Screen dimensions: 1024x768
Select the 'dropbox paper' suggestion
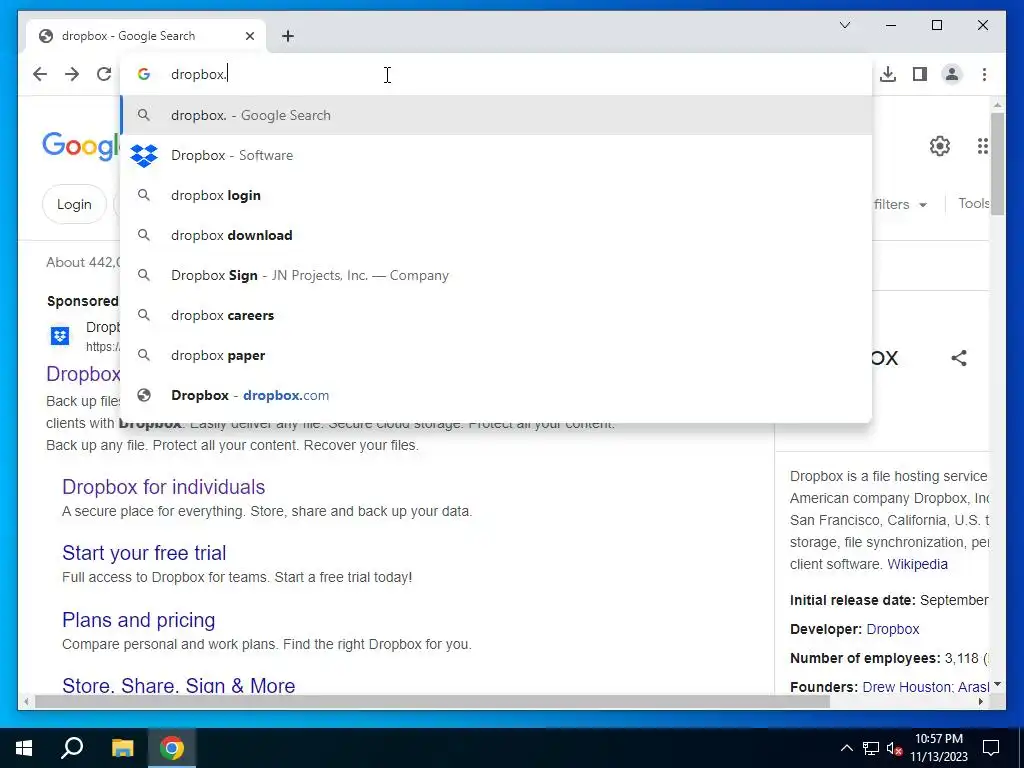click(496, 355)
